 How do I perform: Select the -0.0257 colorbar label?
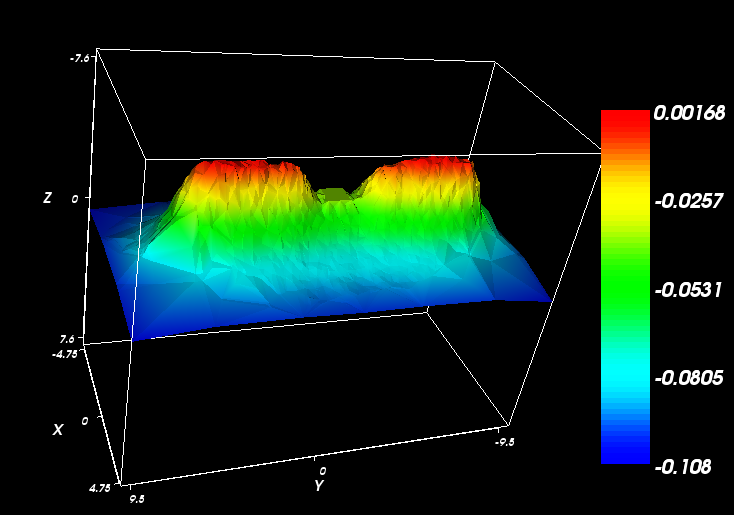click(689, 201)
